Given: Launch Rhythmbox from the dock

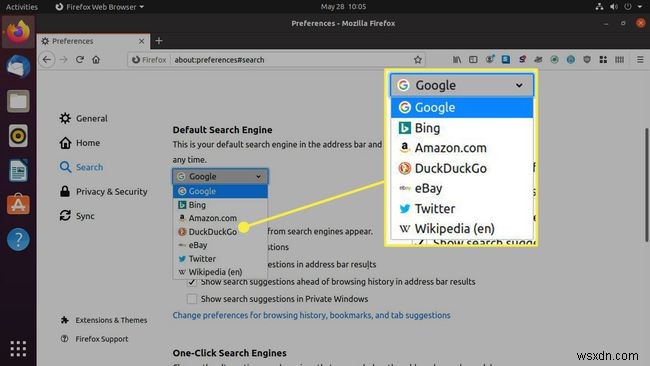Looking at the screenshot, I should click(x=18, y=136).
